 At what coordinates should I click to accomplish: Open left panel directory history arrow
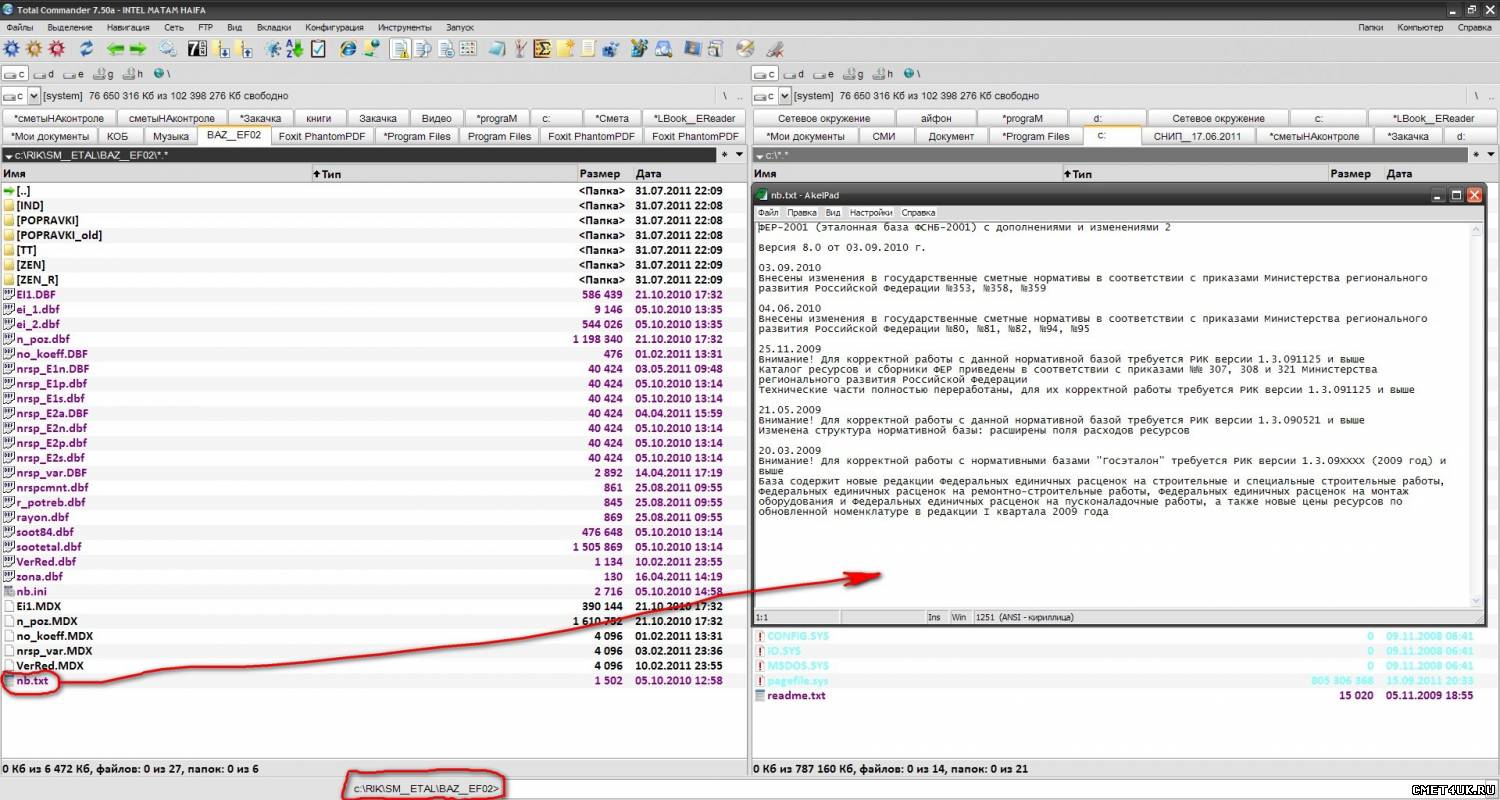[x=739, y=155]
